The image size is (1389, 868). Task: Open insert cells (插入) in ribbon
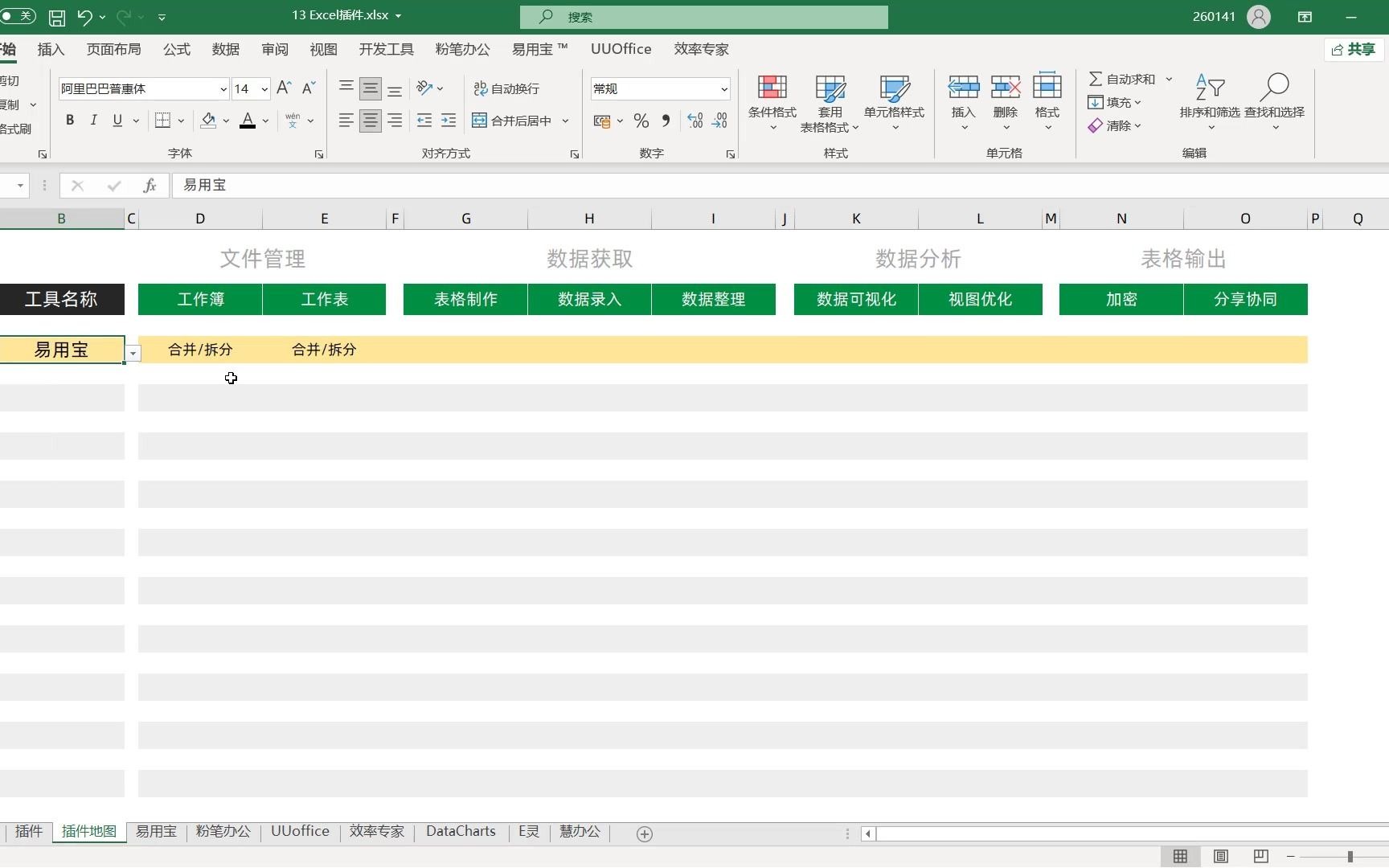pos(963,102)
